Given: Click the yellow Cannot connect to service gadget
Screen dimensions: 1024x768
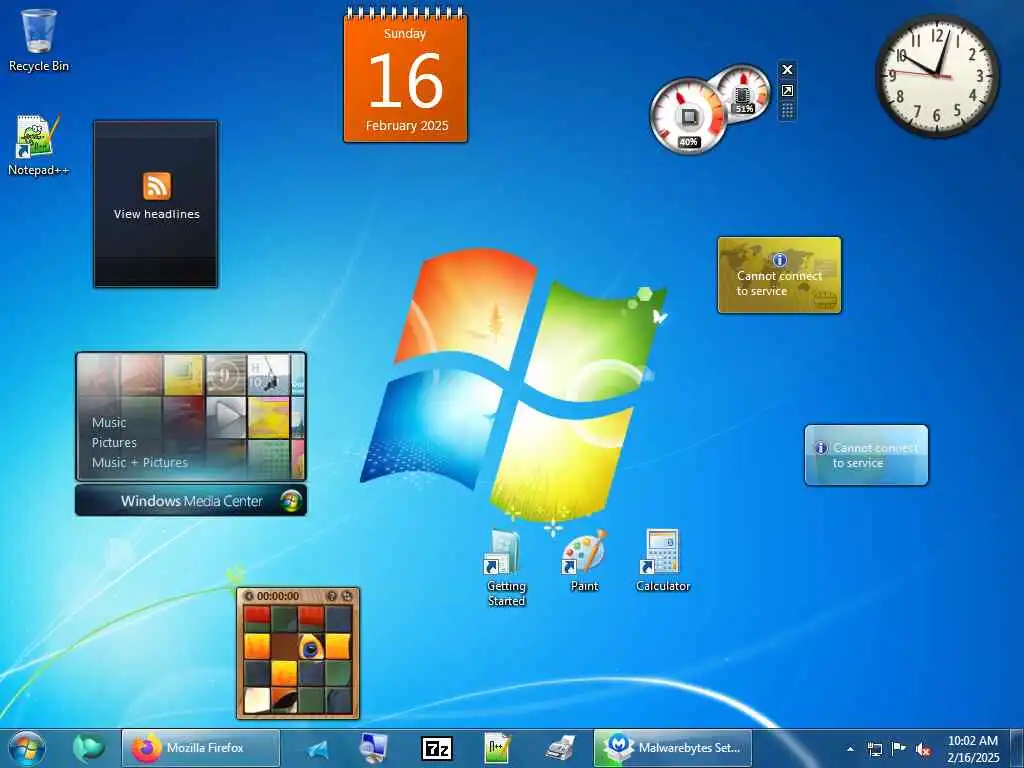Looking at the screenshot, I should [x=779, y=275].
